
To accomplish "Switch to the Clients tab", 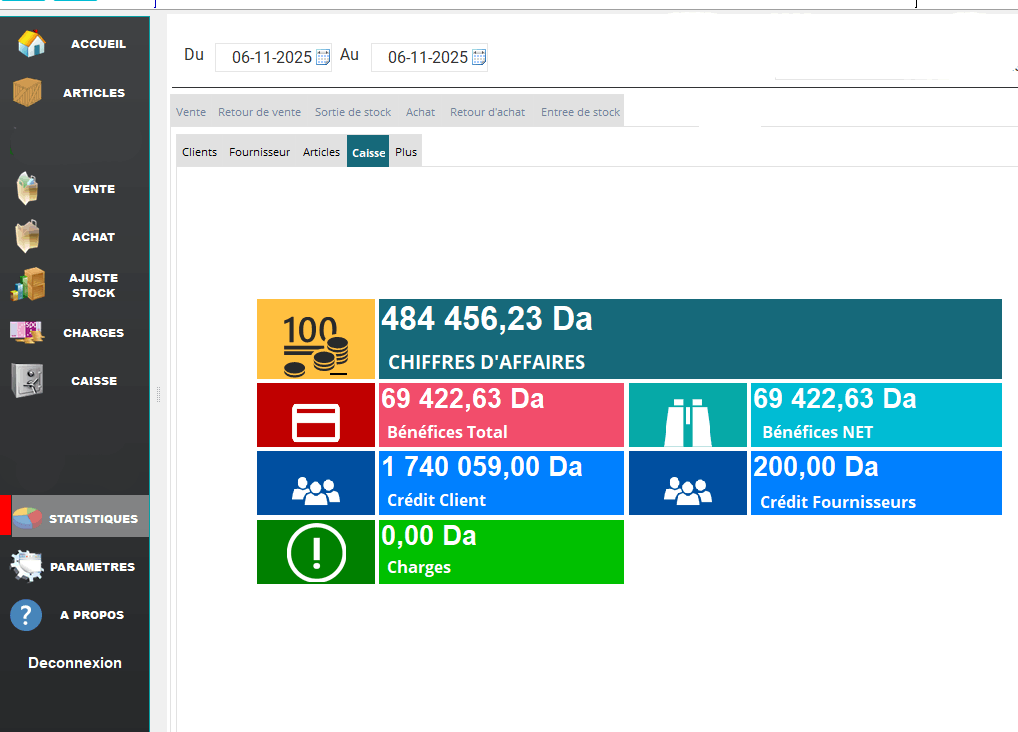I will [x=199, y=152].
